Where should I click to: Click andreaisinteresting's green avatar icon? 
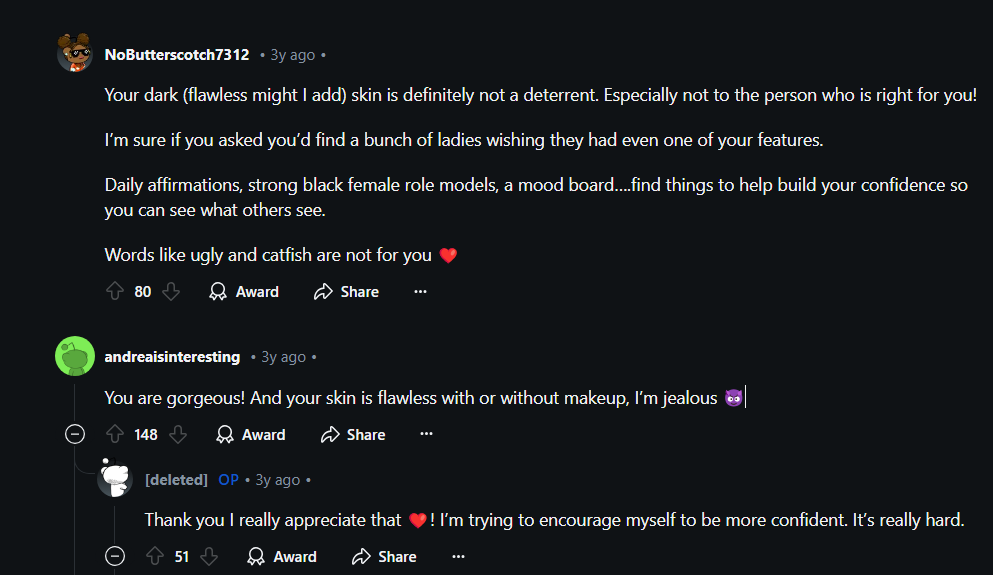75,357
